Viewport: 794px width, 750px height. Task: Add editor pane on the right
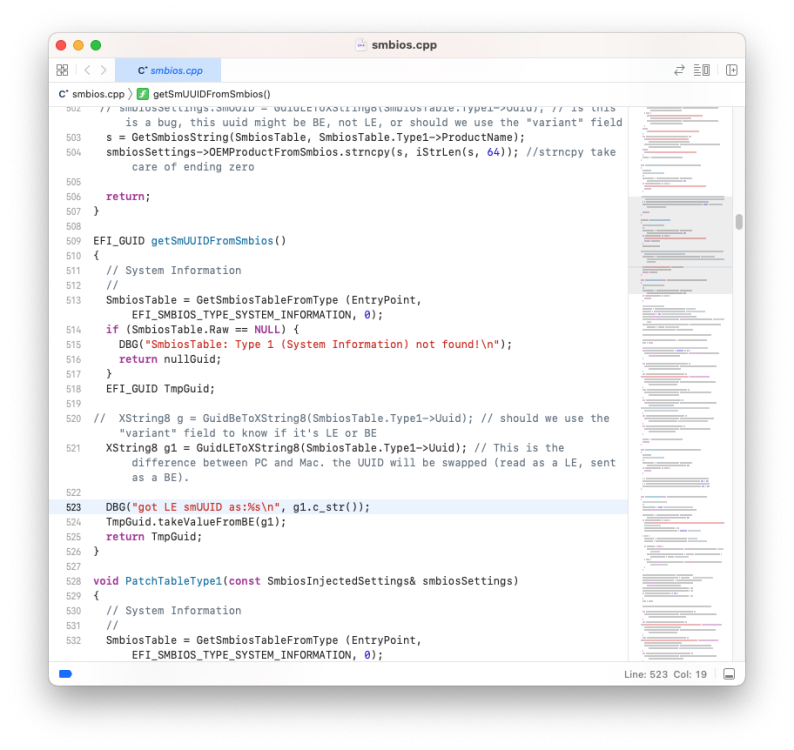point(731,70)
